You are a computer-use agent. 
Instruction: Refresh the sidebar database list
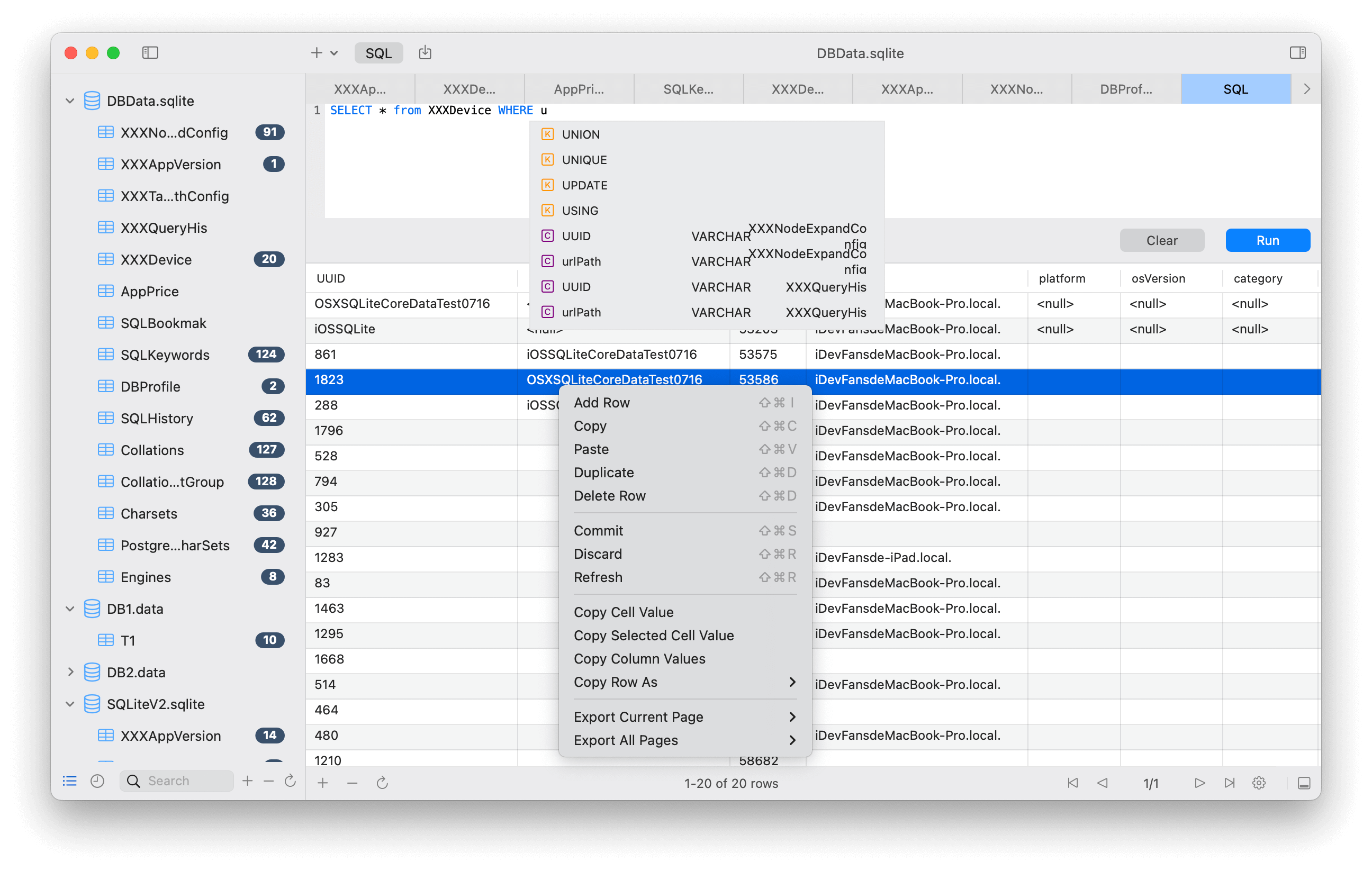[x=290, y=781]
